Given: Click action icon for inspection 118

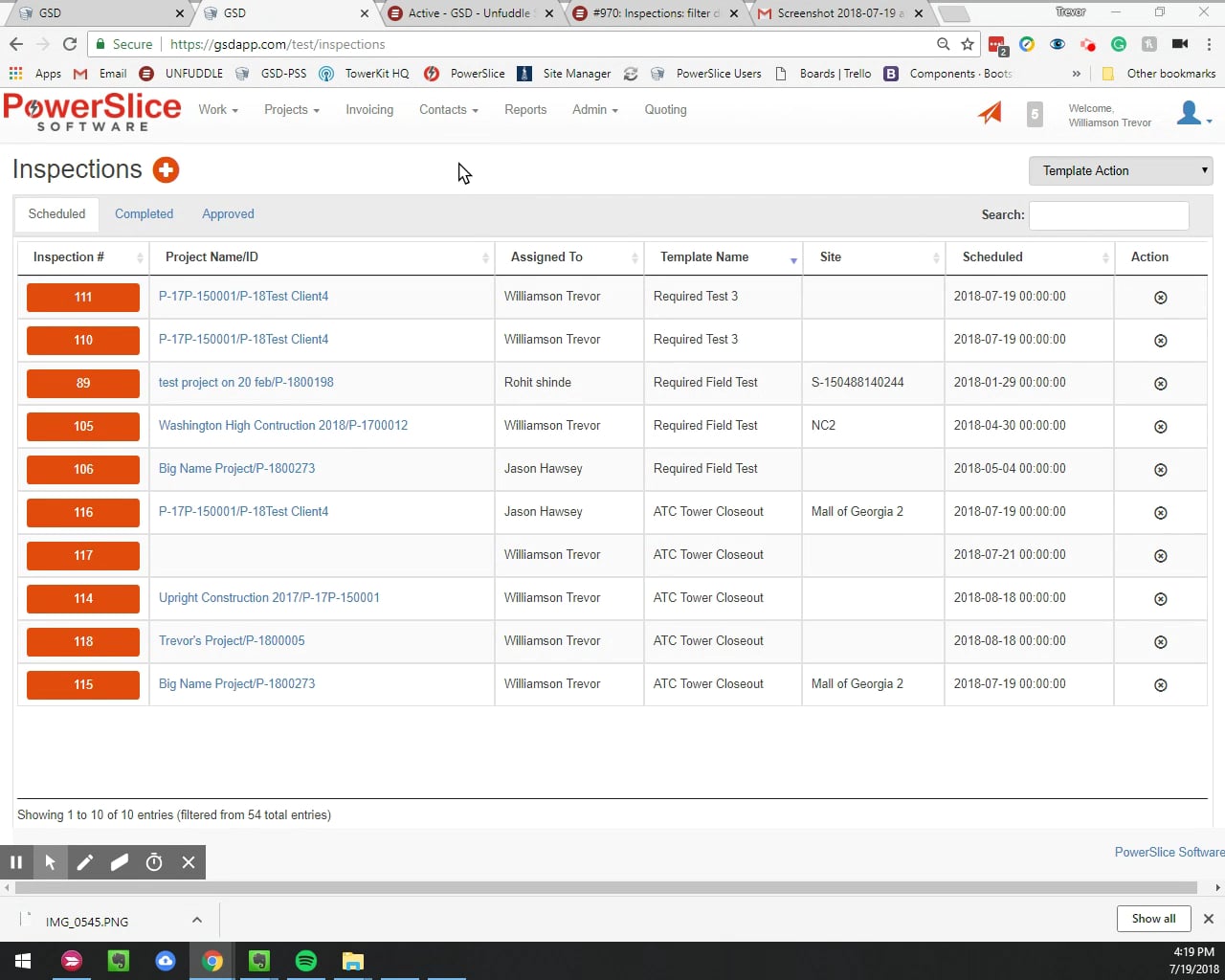Looking at the screenshot, I should tap(1160, 642).
